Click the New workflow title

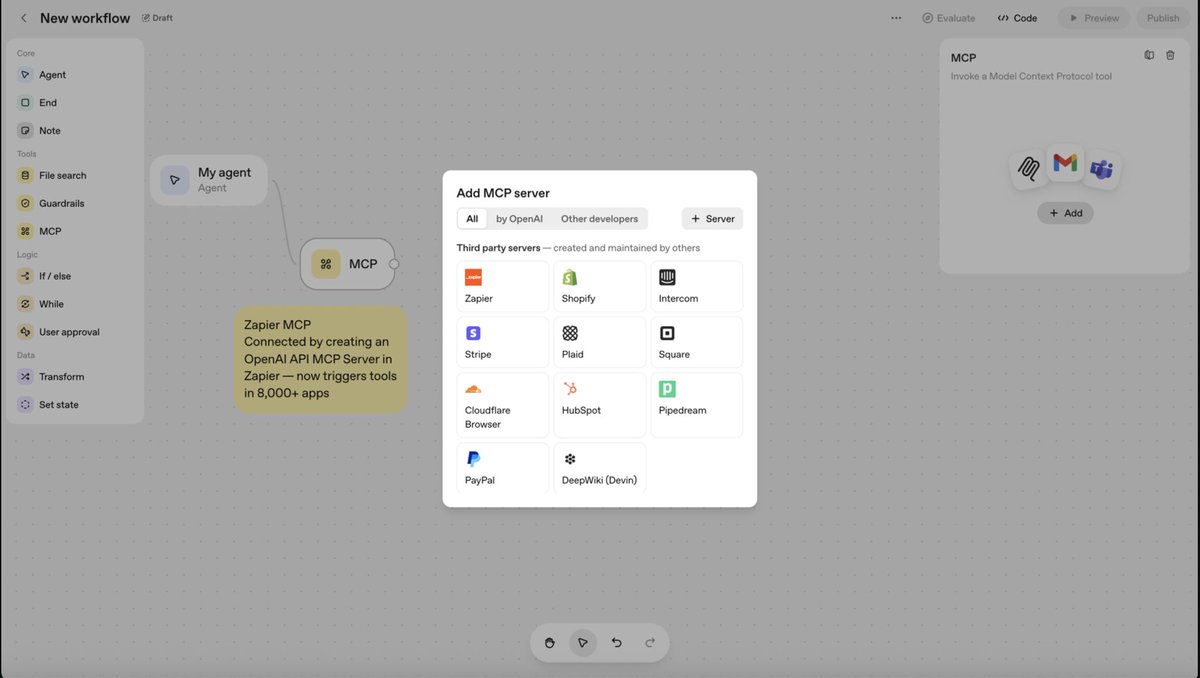point(85,18)
